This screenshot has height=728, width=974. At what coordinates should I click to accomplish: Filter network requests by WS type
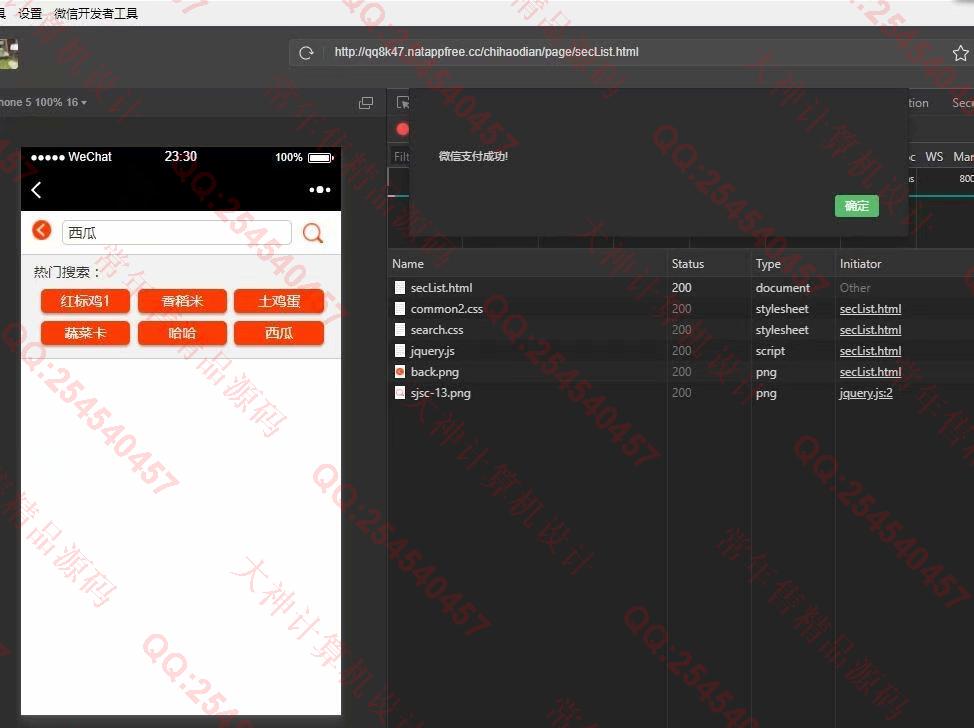coord(934,157)
